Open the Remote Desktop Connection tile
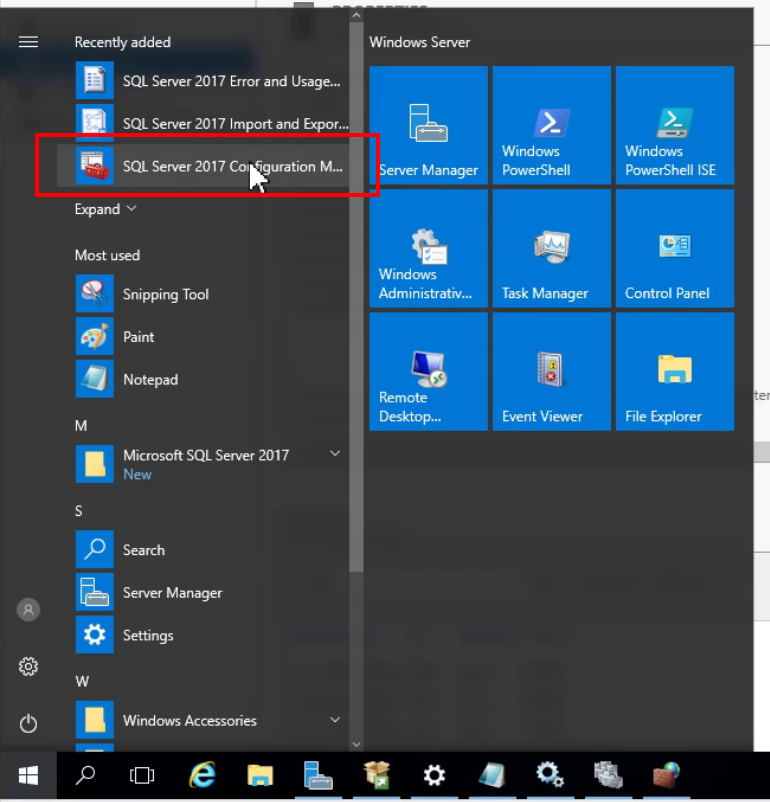Viewport: 770px width, 802px height. [428, 372]
